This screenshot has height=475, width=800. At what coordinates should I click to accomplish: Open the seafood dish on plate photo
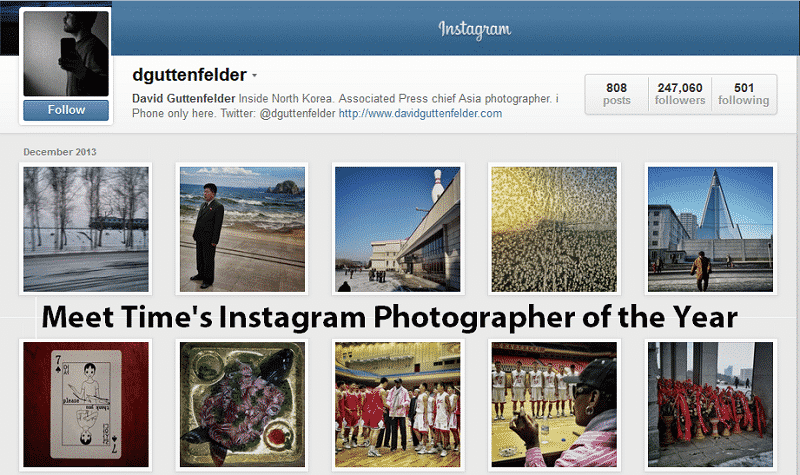pos(242,404)
